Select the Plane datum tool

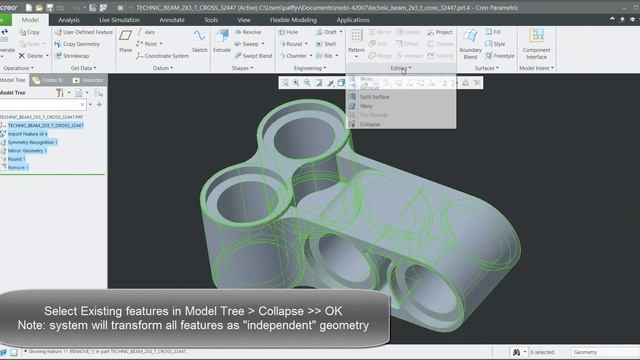coord(125,41)
